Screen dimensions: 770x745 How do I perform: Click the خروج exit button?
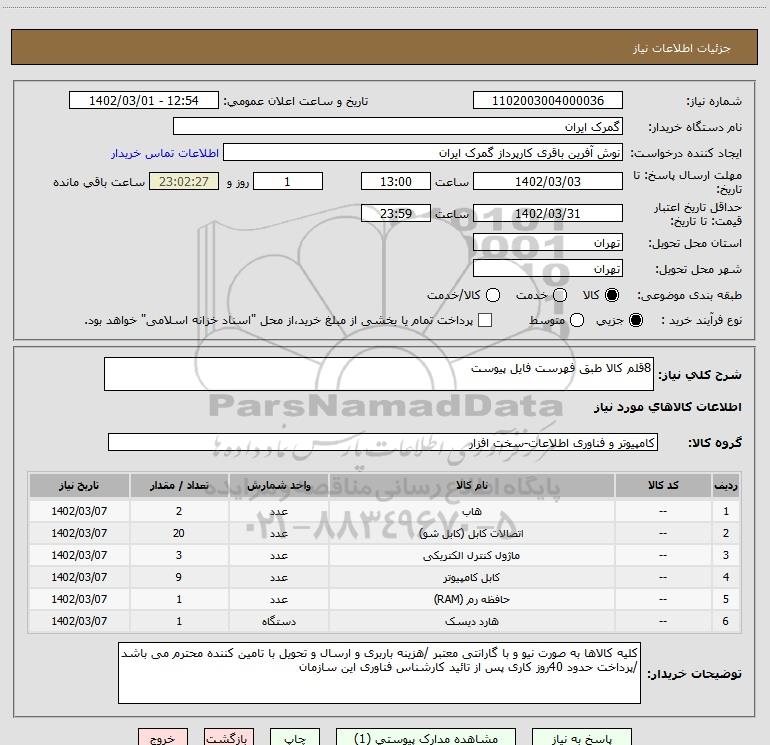pyautogui.click(x=163, y=738)
